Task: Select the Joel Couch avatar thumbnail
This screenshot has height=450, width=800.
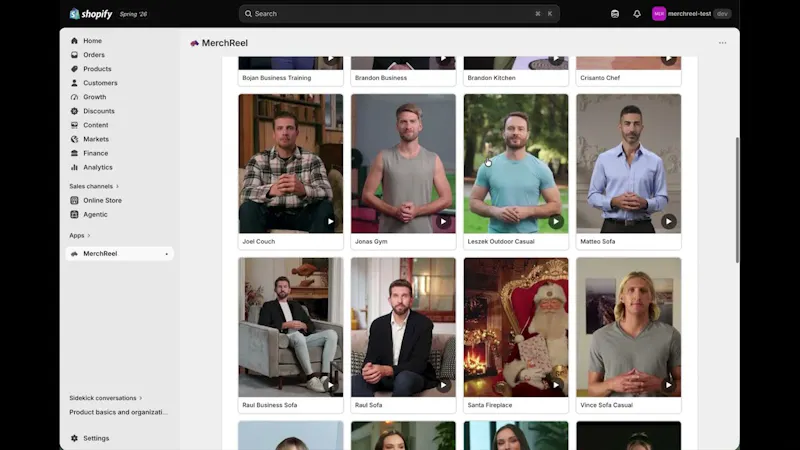Action: 291,163
